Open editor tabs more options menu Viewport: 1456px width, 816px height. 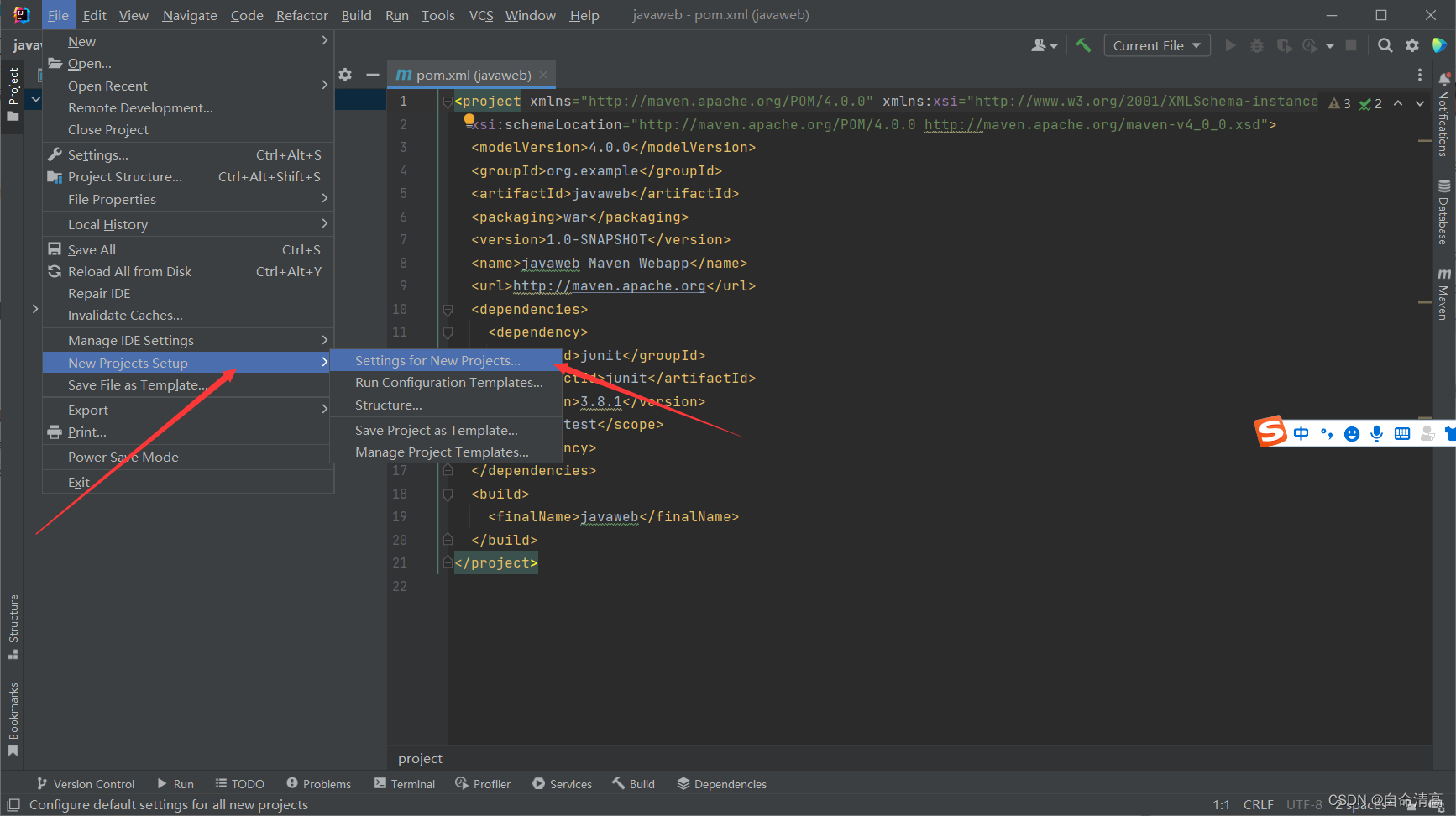tap(1420, 75)
